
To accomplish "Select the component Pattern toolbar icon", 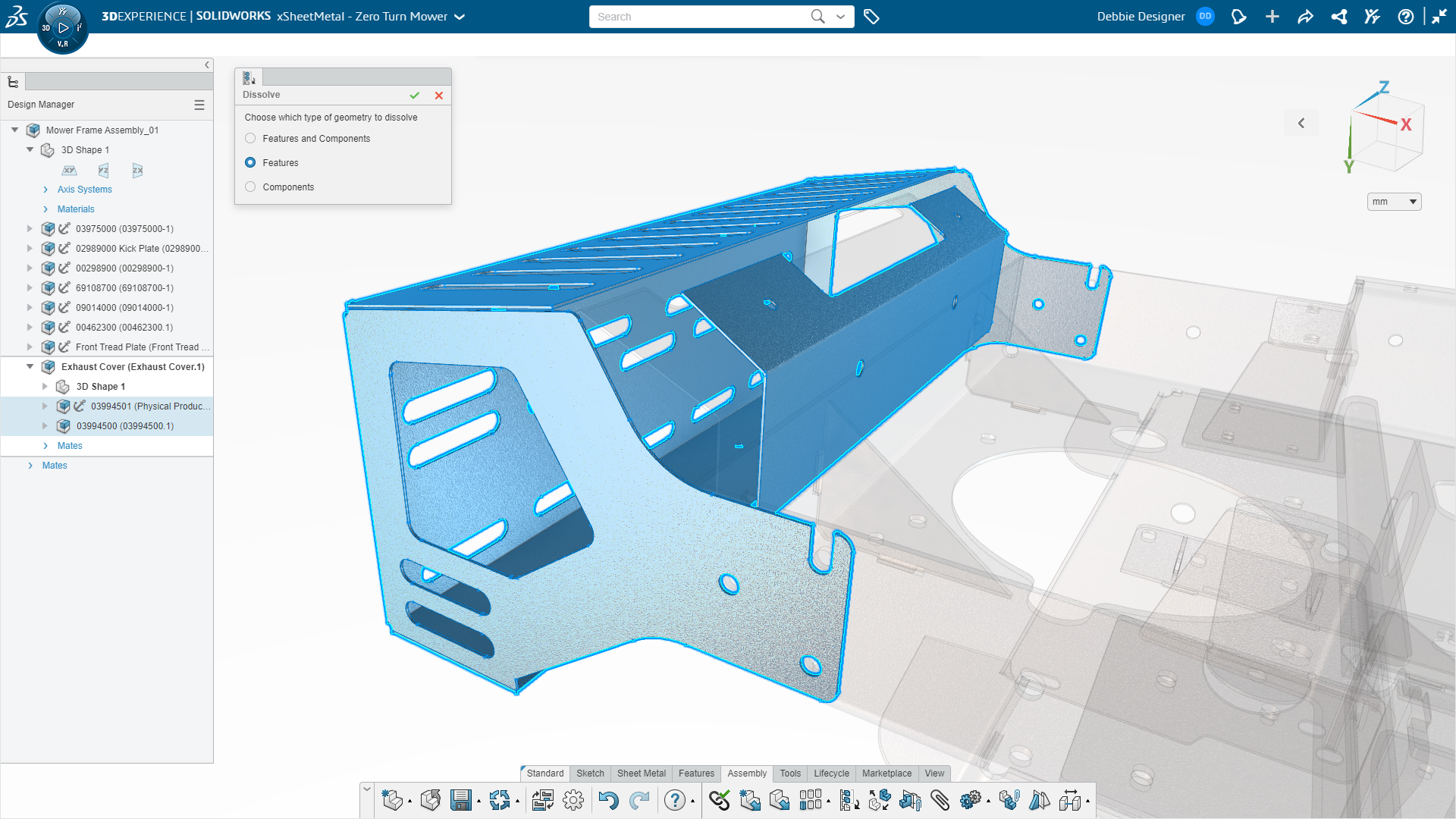I will coord(811,800).
